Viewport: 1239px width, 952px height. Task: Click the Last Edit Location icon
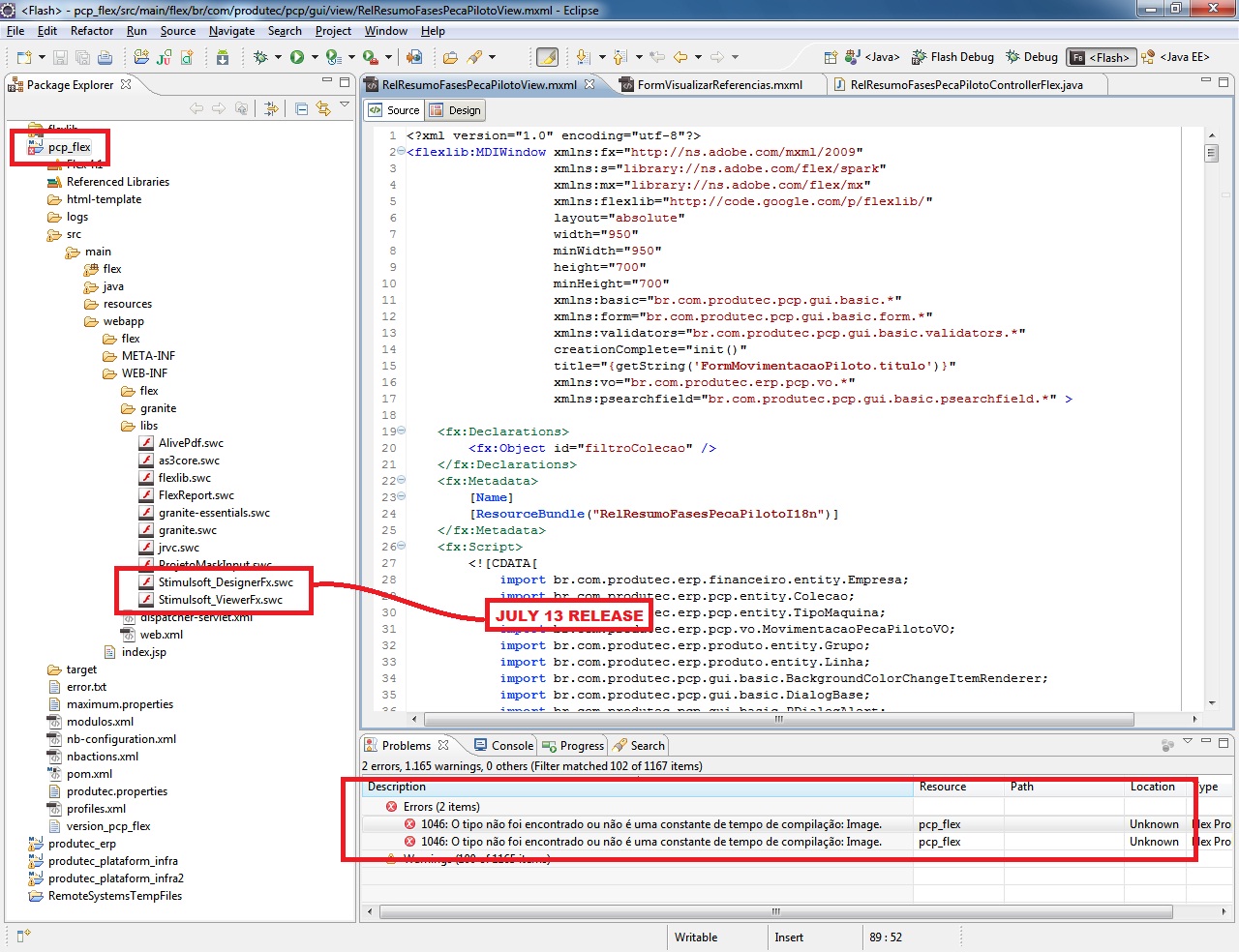pos(657,57)
